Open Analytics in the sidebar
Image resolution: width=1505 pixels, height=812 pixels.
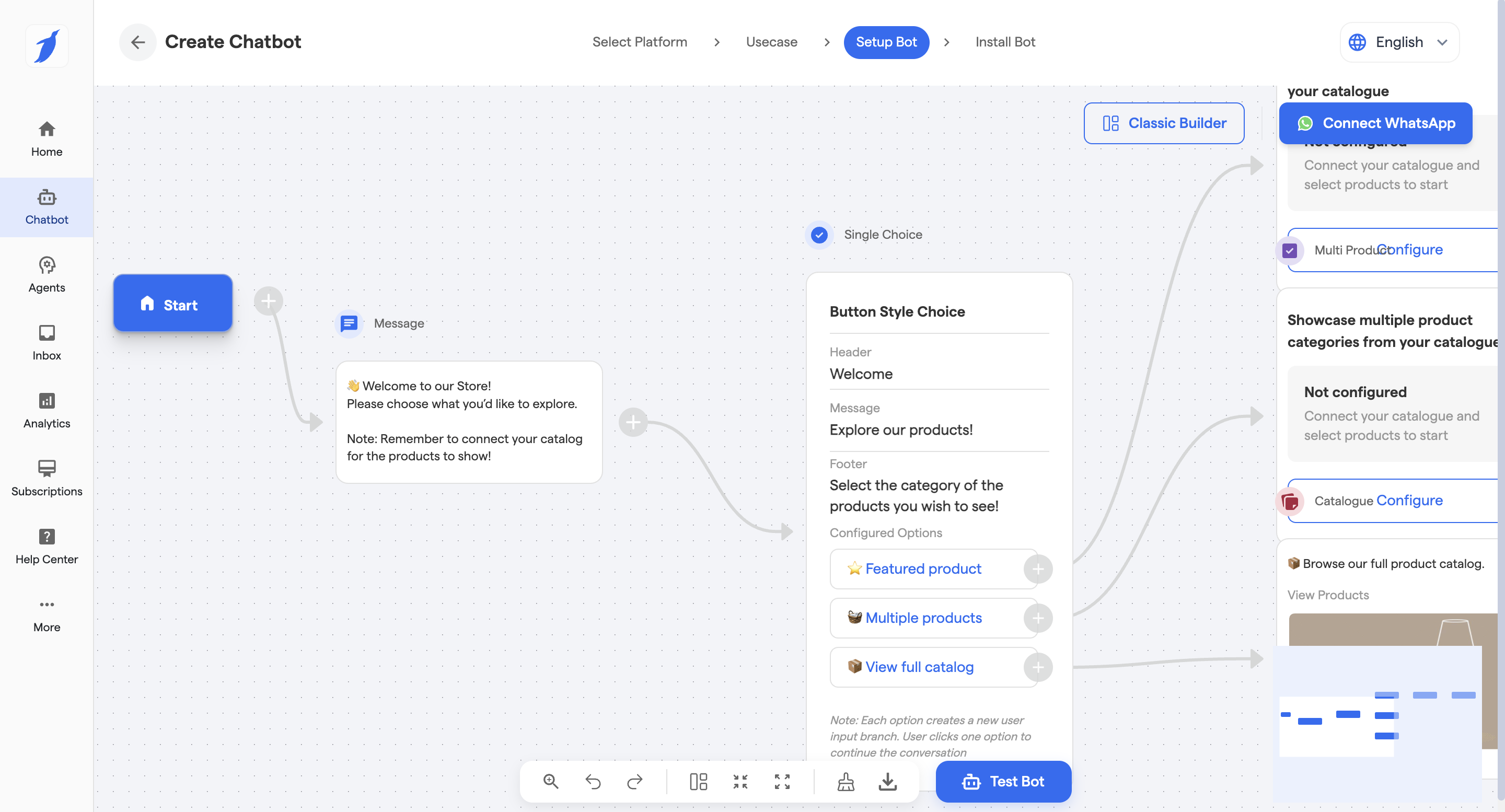pos(47,410)
